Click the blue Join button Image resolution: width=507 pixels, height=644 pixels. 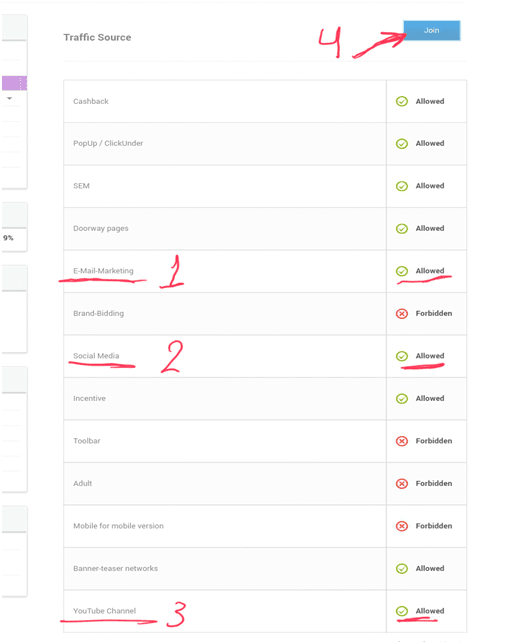pyautogui.click(x=431, y=30)
